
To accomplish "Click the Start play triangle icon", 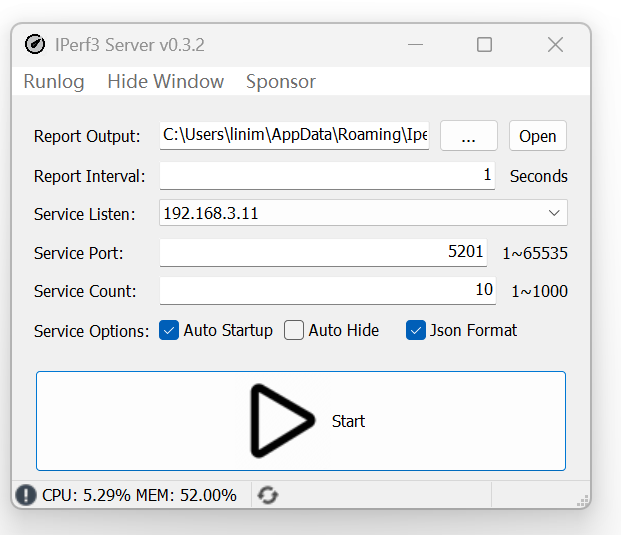I will pos(279,421).
